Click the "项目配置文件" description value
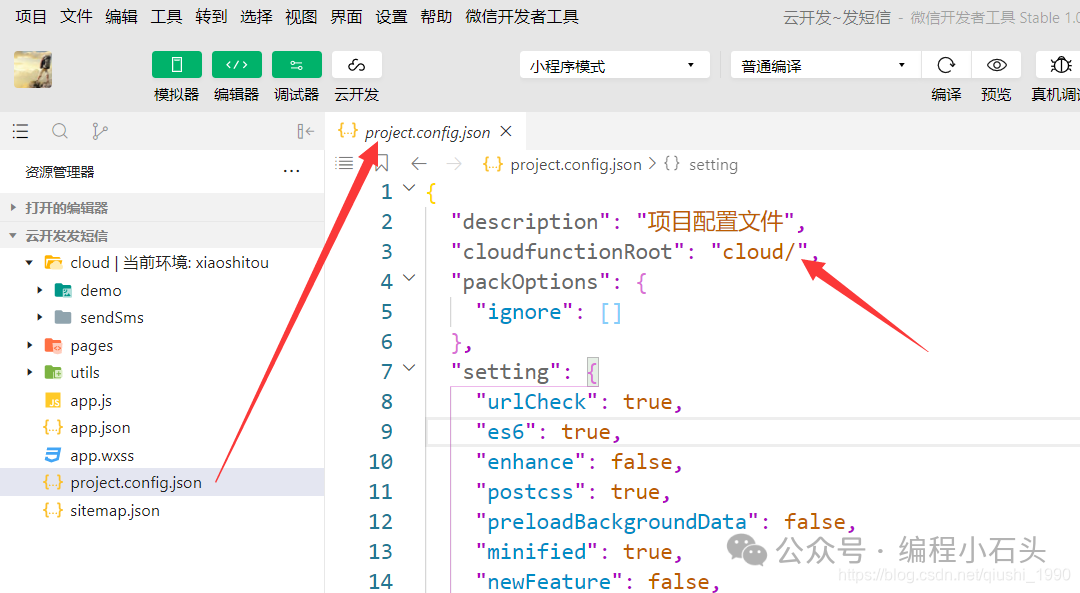 [716, 221]
